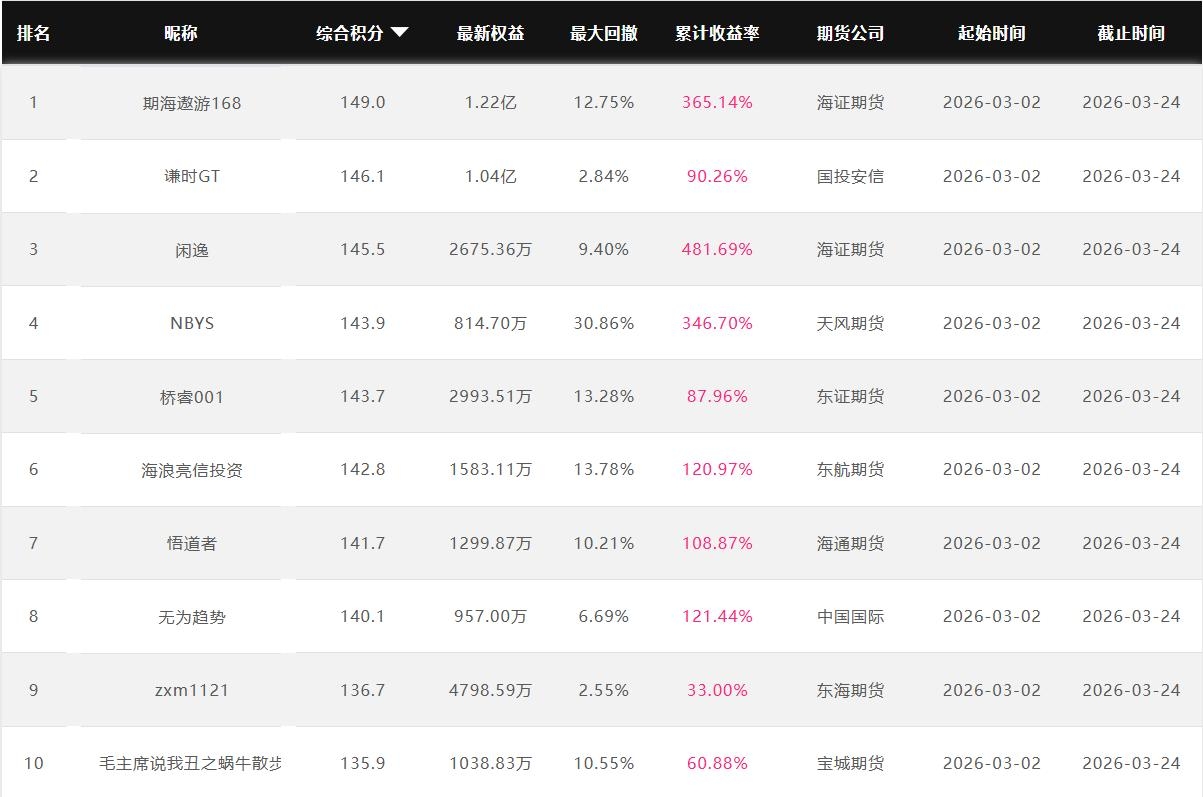Open the 悟道者 trader entry
This screenshot has height=797, width=1203.
[x=192, y=543]
